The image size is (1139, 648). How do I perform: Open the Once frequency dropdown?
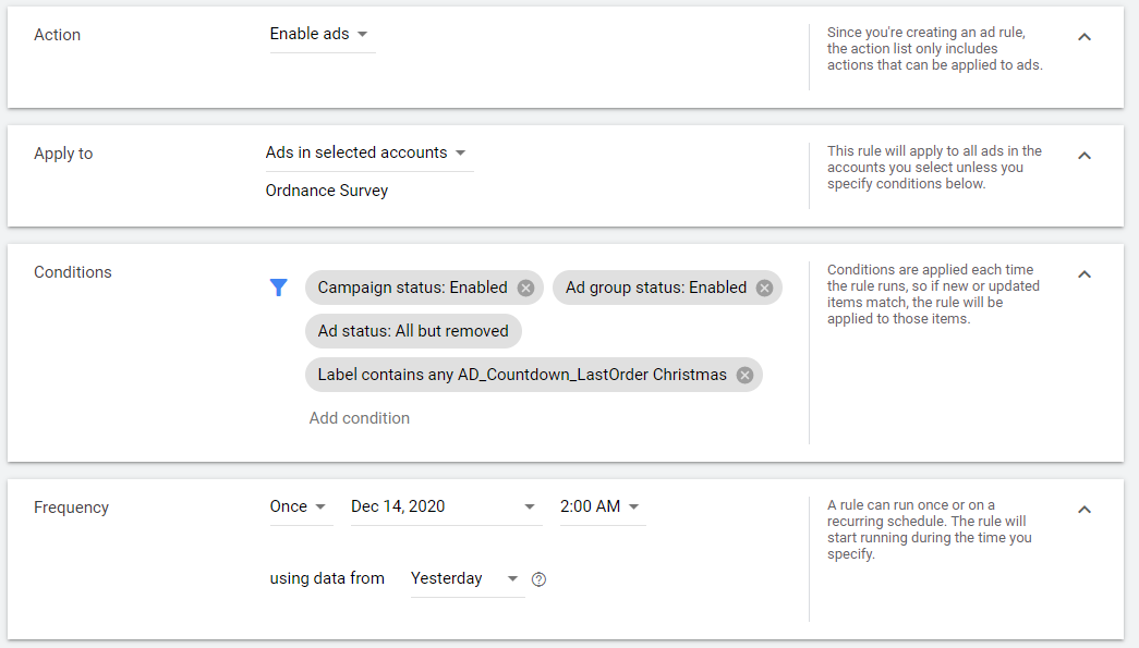(x=300, y=506)
